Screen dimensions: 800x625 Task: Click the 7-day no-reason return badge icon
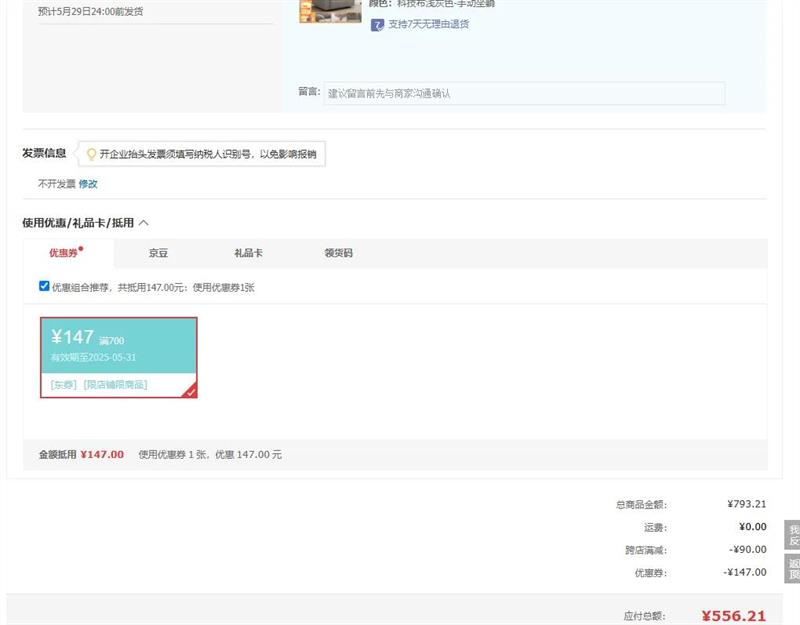pos(377,24)
